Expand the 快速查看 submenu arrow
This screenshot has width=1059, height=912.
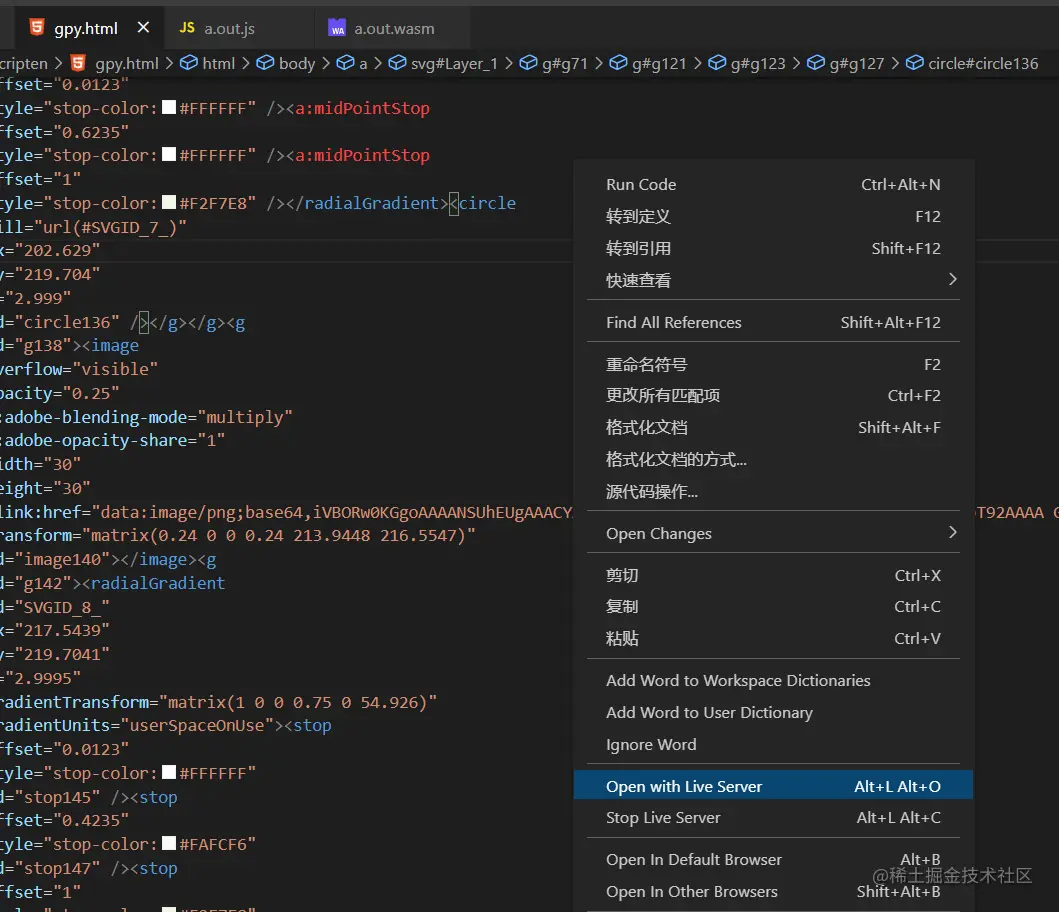pos(952,280)
